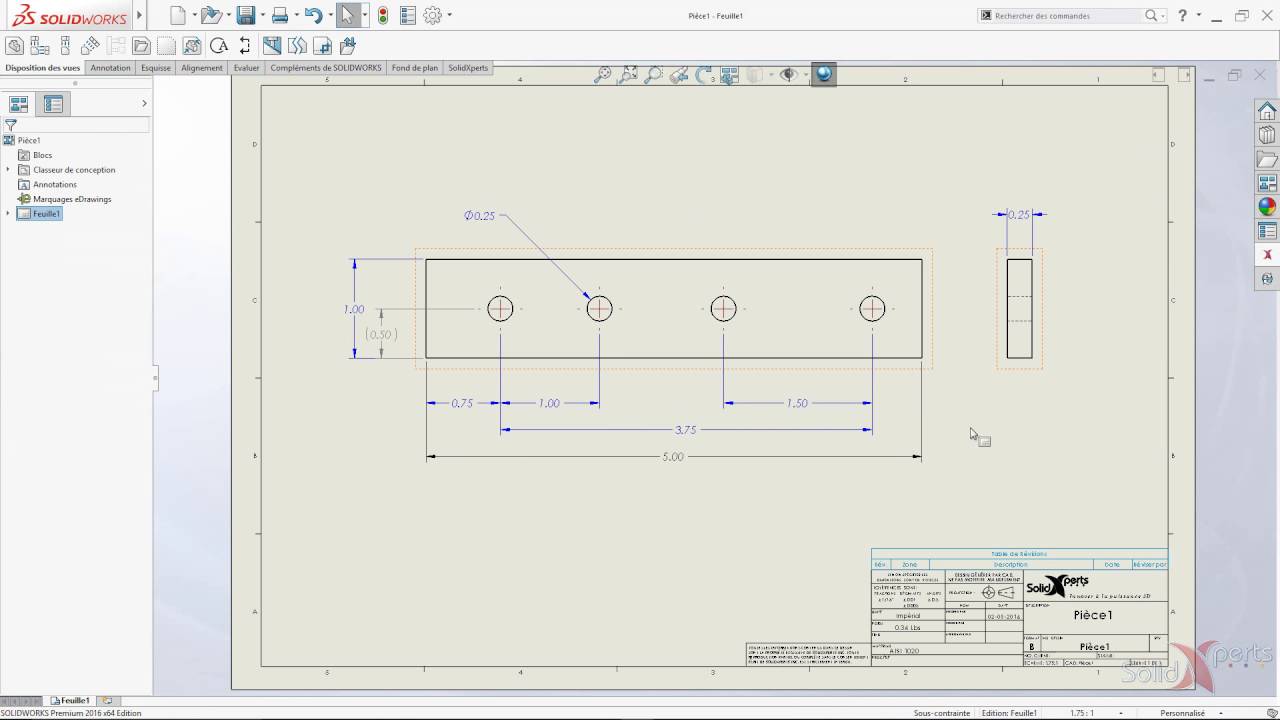Open File Explorer folder in task pane

[x=1267, y=159]
